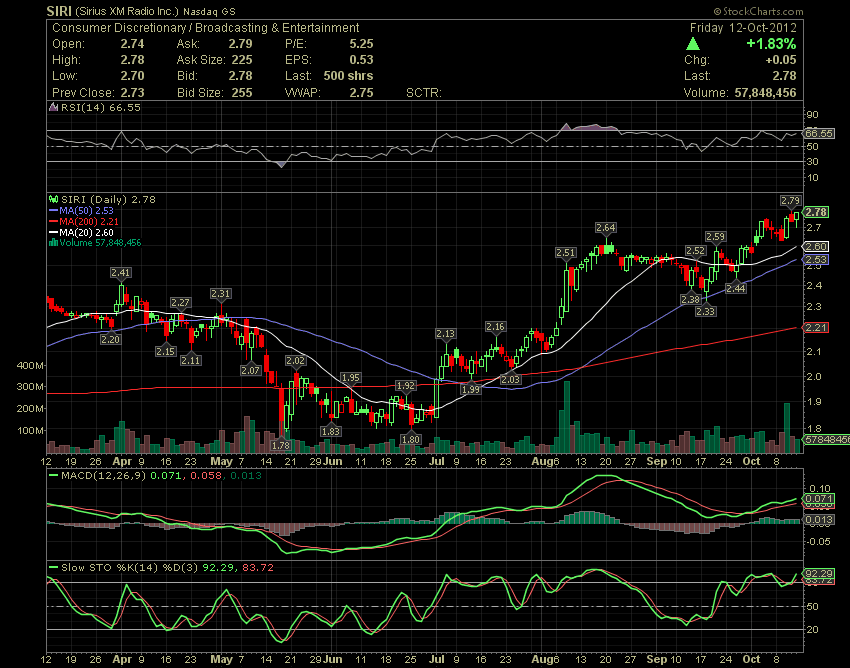This screenshot has width=850, height=668.
Task: Click the Volume 57,848,456 header value
Action: [765, 93]
